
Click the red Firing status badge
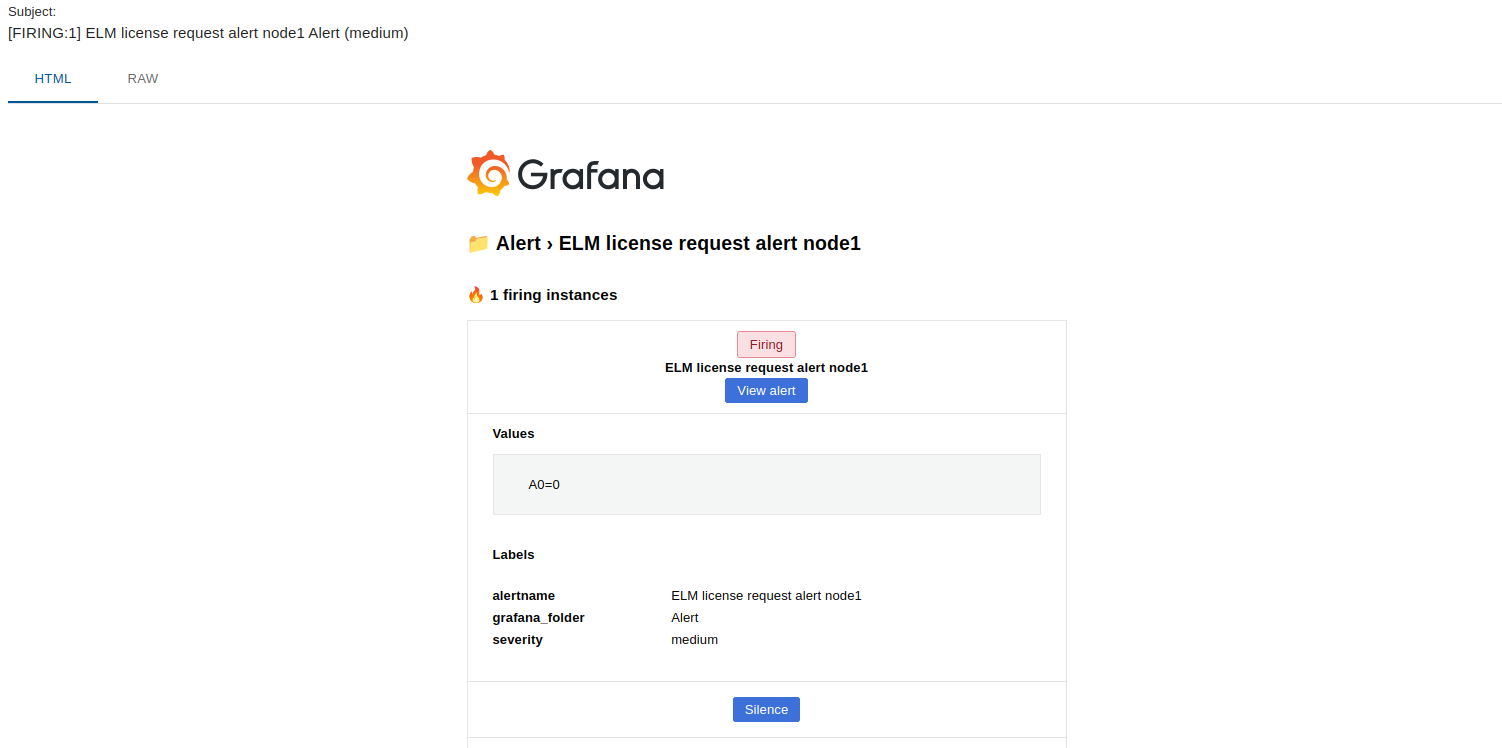pyautogui.click(x=766, y=344)
